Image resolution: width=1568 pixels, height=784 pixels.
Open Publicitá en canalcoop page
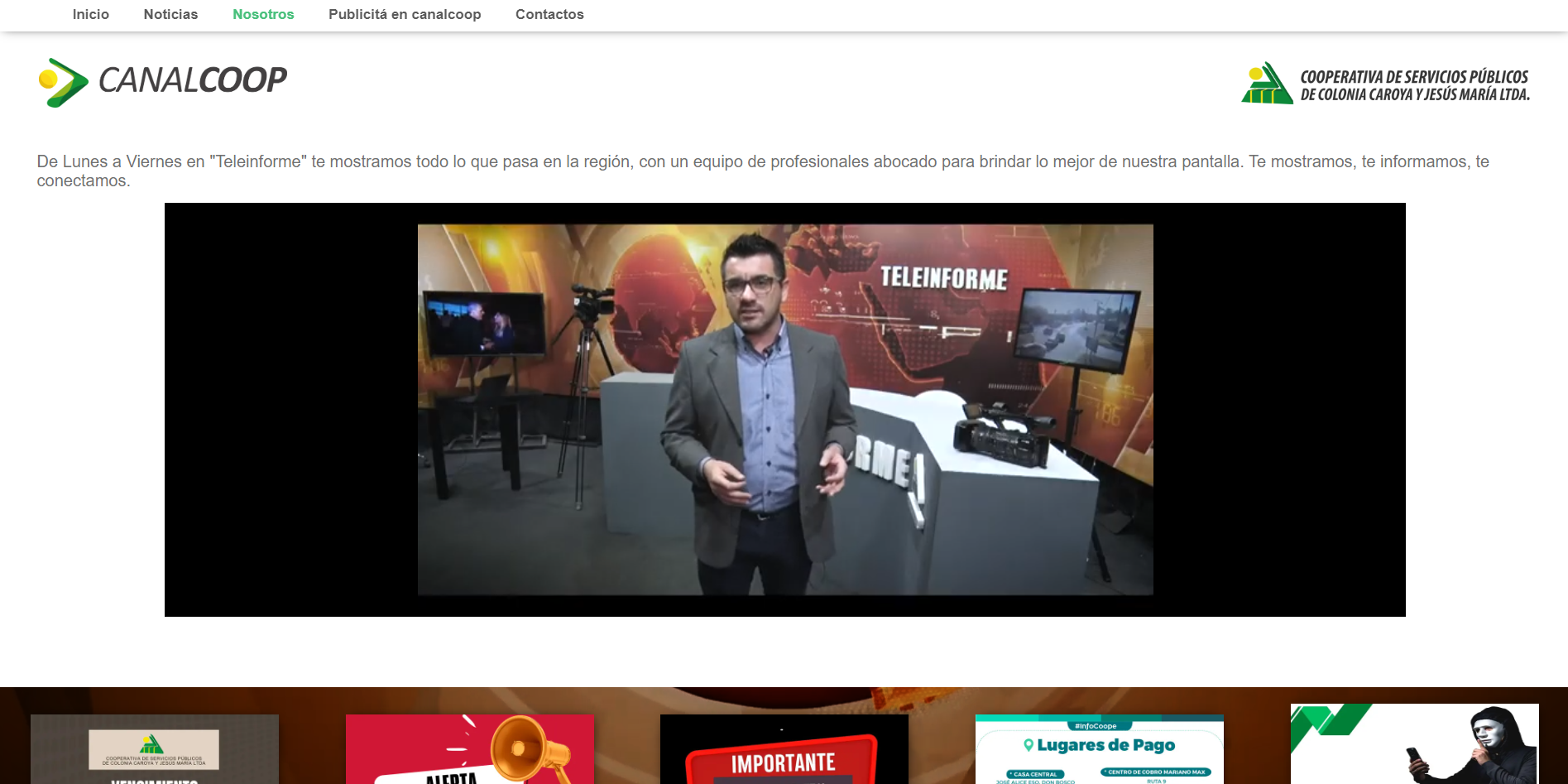405,14
